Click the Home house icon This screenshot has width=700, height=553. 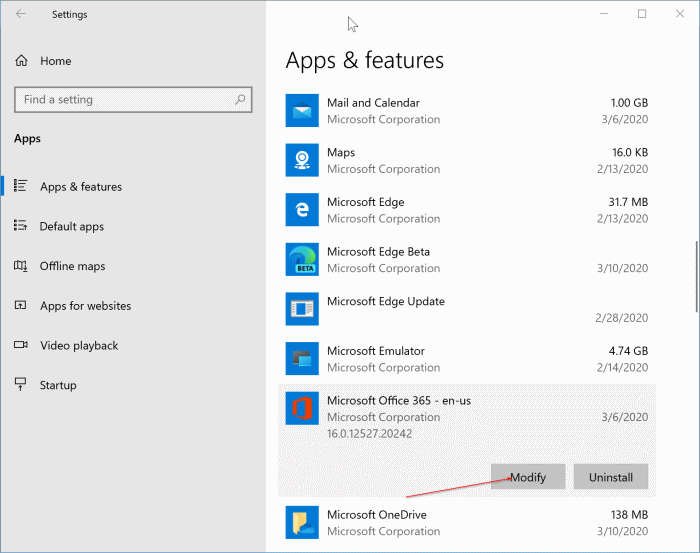point(21,61)
